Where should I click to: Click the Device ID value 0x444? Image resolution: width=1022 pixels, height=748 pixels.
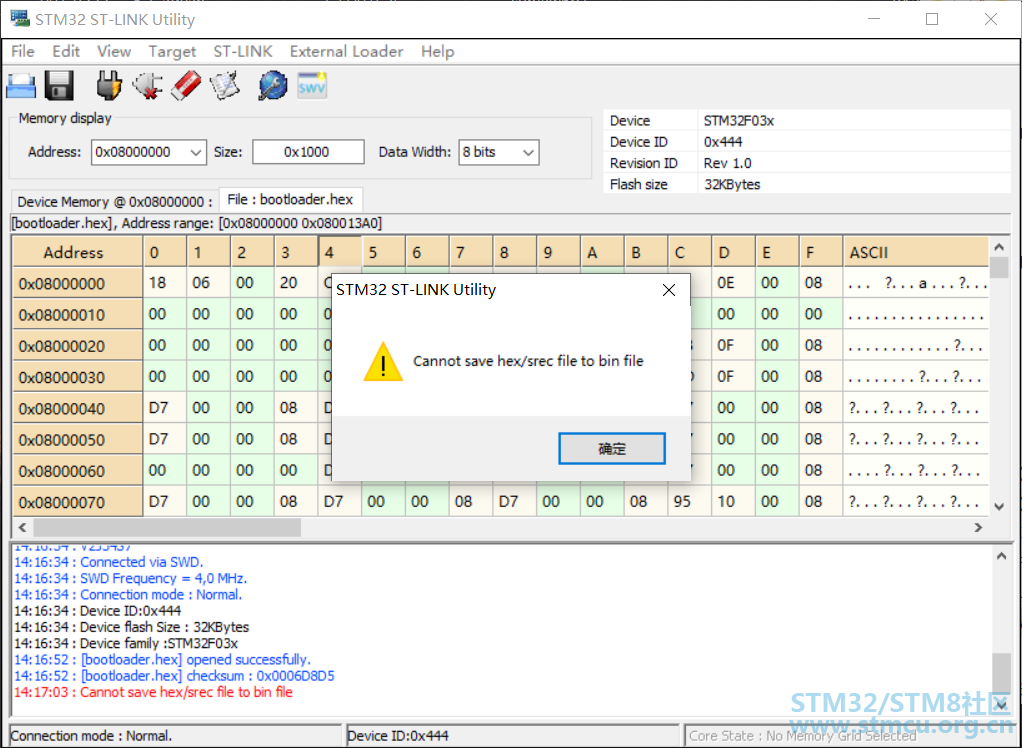[x=723, y=142]
